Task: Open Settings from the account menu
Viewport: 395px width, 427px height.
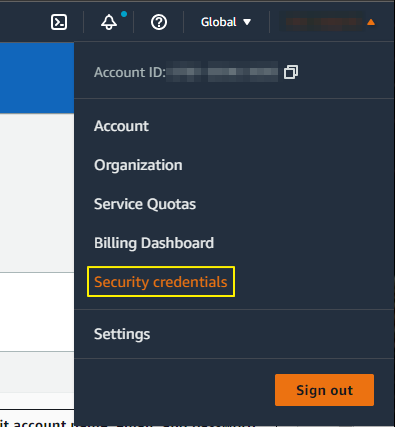Action: point(122,334)
